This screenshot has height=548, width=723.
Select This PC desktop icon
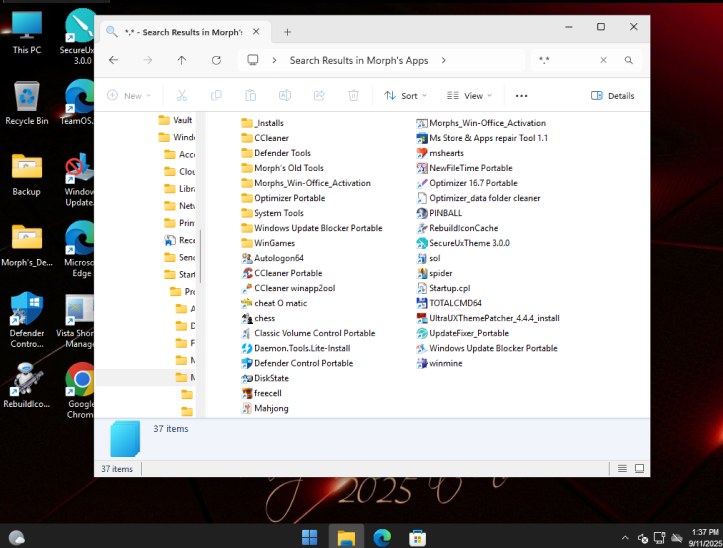pyautogui.click(x=27, y=33)
